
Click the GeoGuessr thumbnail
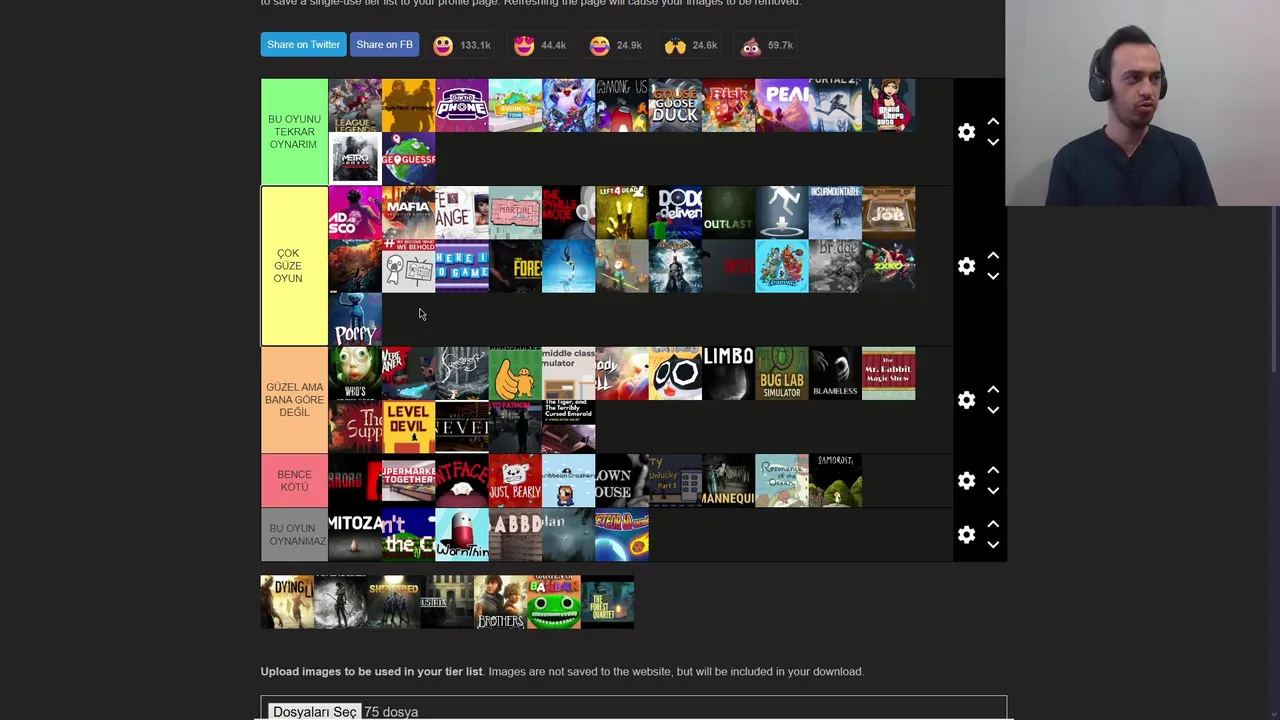pos(408,159)
